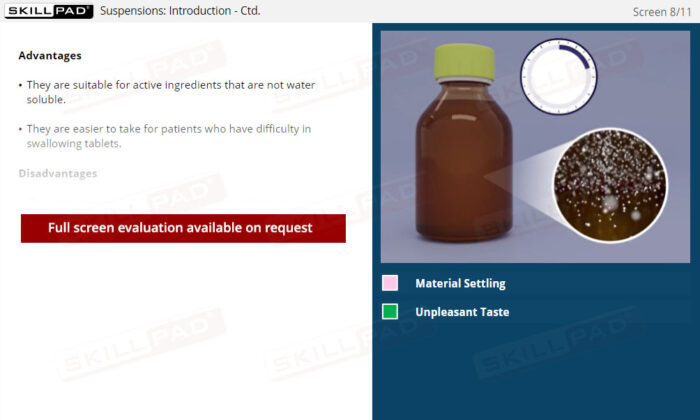Click the Advantages heading
700x420 pixels.
[50, 56]
